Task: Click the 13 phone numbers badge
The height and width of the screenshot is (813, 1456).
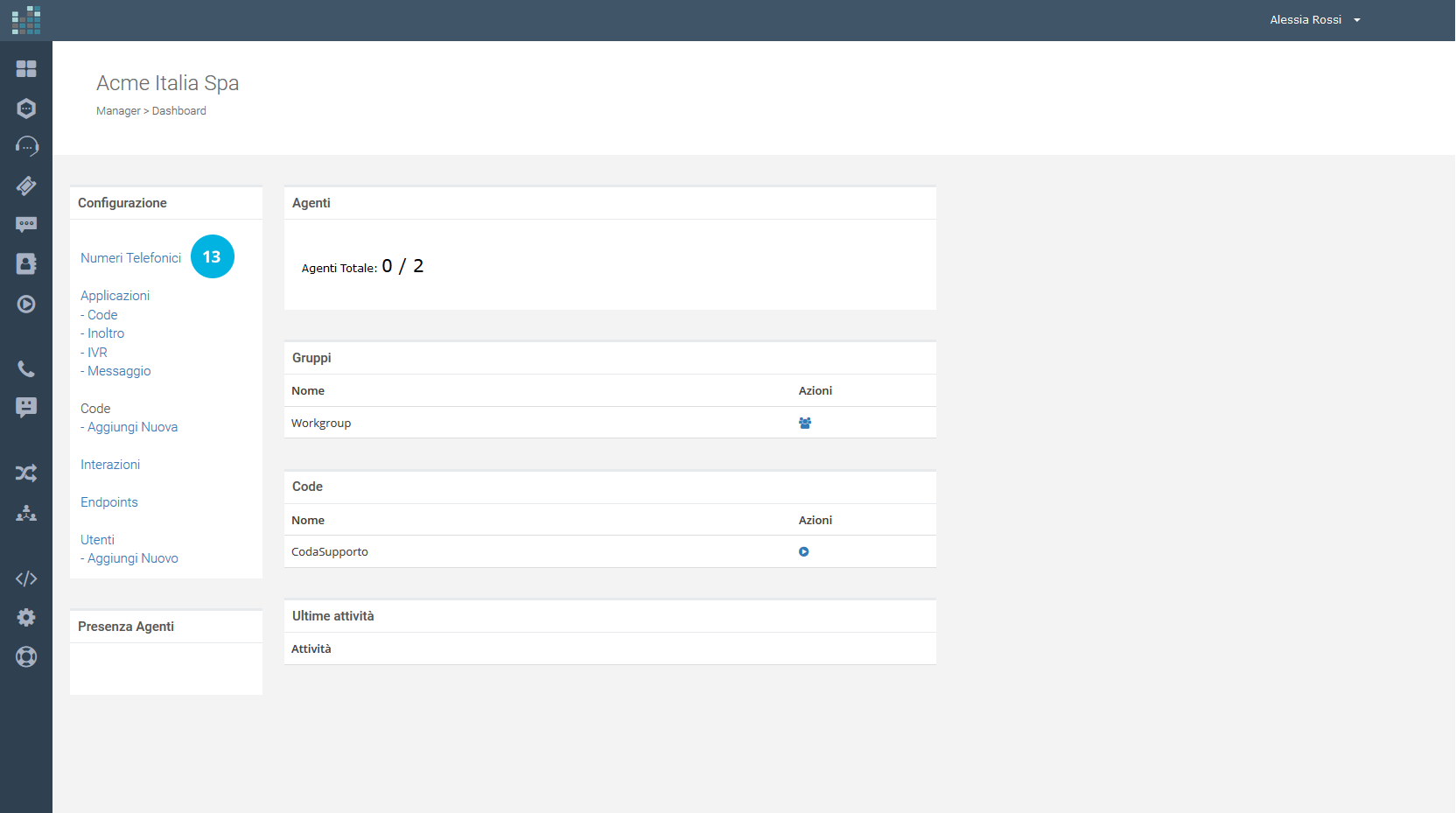Action: pos(213,256)
